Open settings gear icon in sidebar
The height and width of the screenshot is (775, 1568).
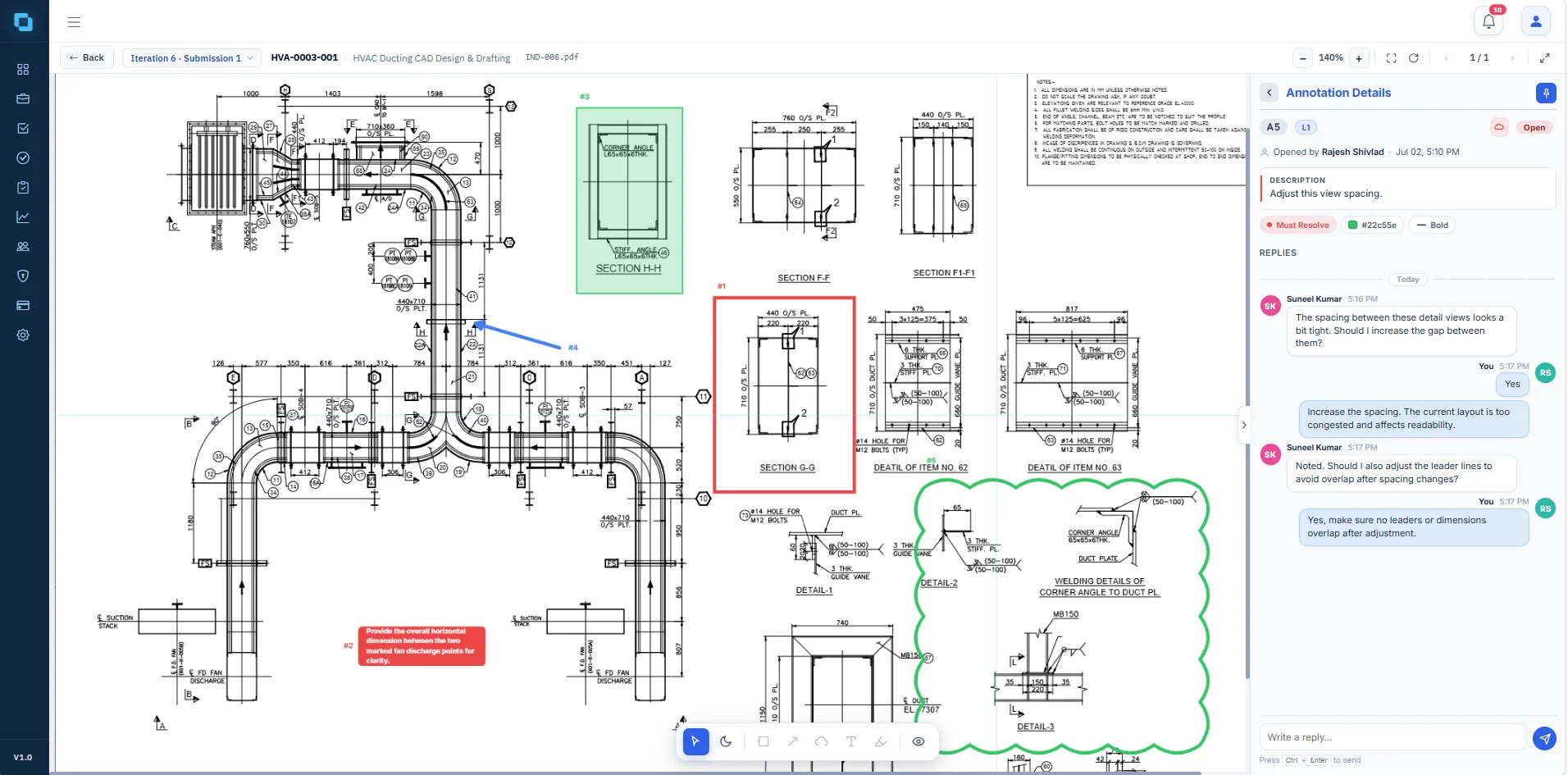23,335
